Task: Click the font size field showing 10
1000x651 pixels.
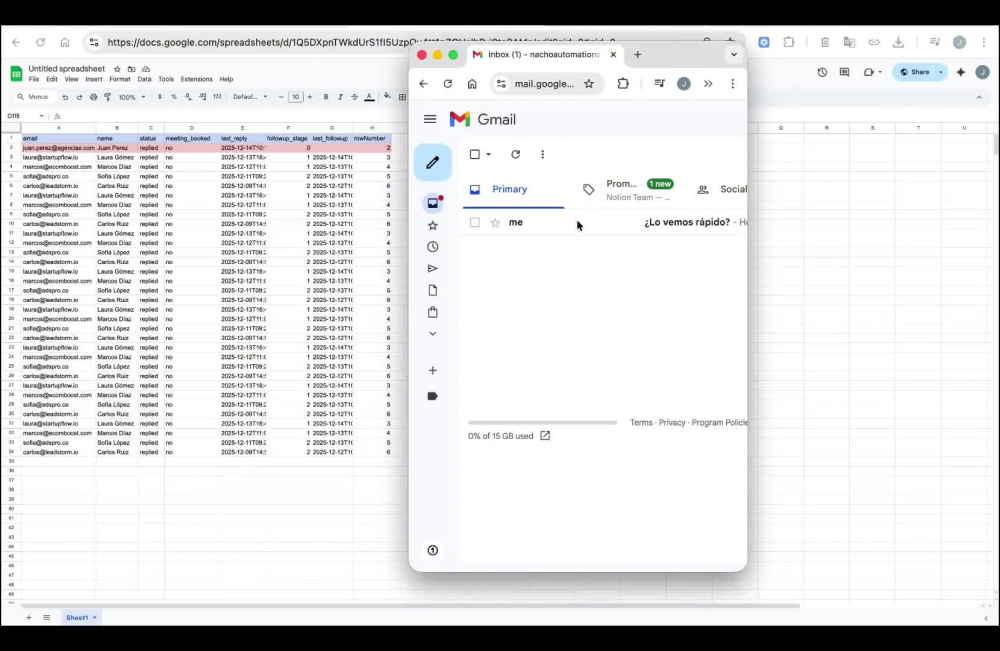Action: point(295,97)
